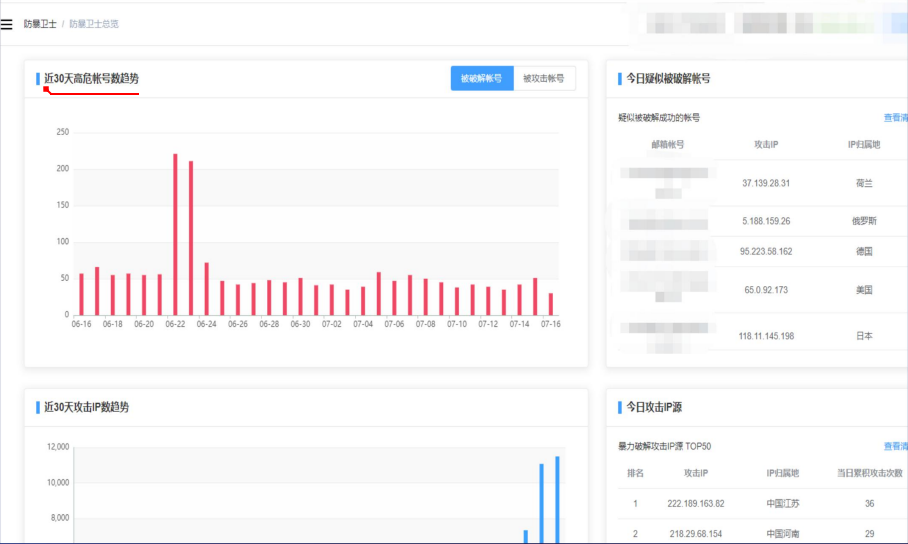Viewport: 908px width, 544px height.
Task: Click the first red bar at 06-16
Action: [x=81, y=294]
